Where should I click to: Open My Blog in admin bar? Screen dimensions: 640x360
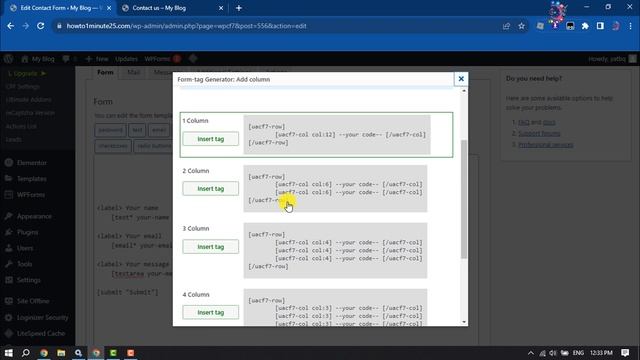[38, 59]
